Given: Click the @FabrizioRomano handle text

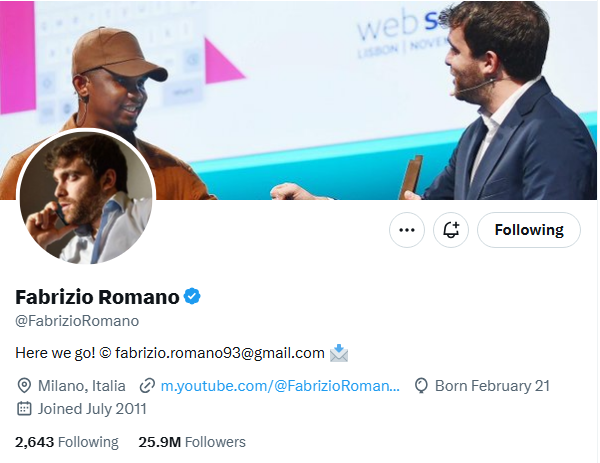Looking at the screenshot, I should [77, 321].
